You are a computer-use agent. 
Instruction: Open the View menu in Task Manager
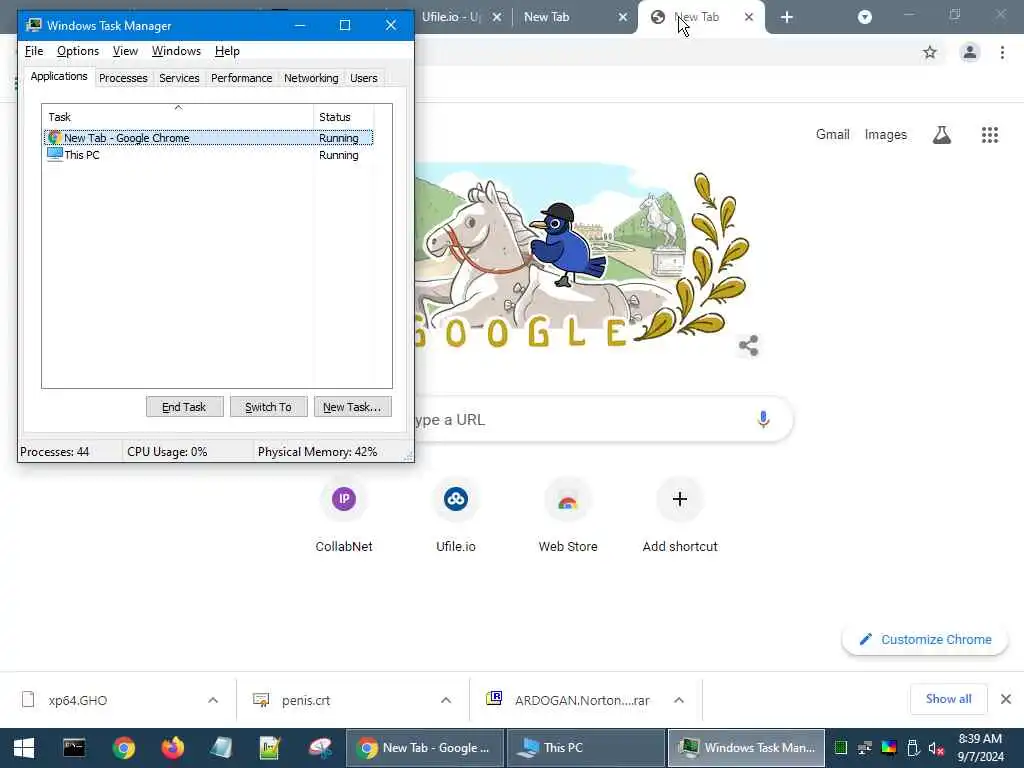[125, 51]
